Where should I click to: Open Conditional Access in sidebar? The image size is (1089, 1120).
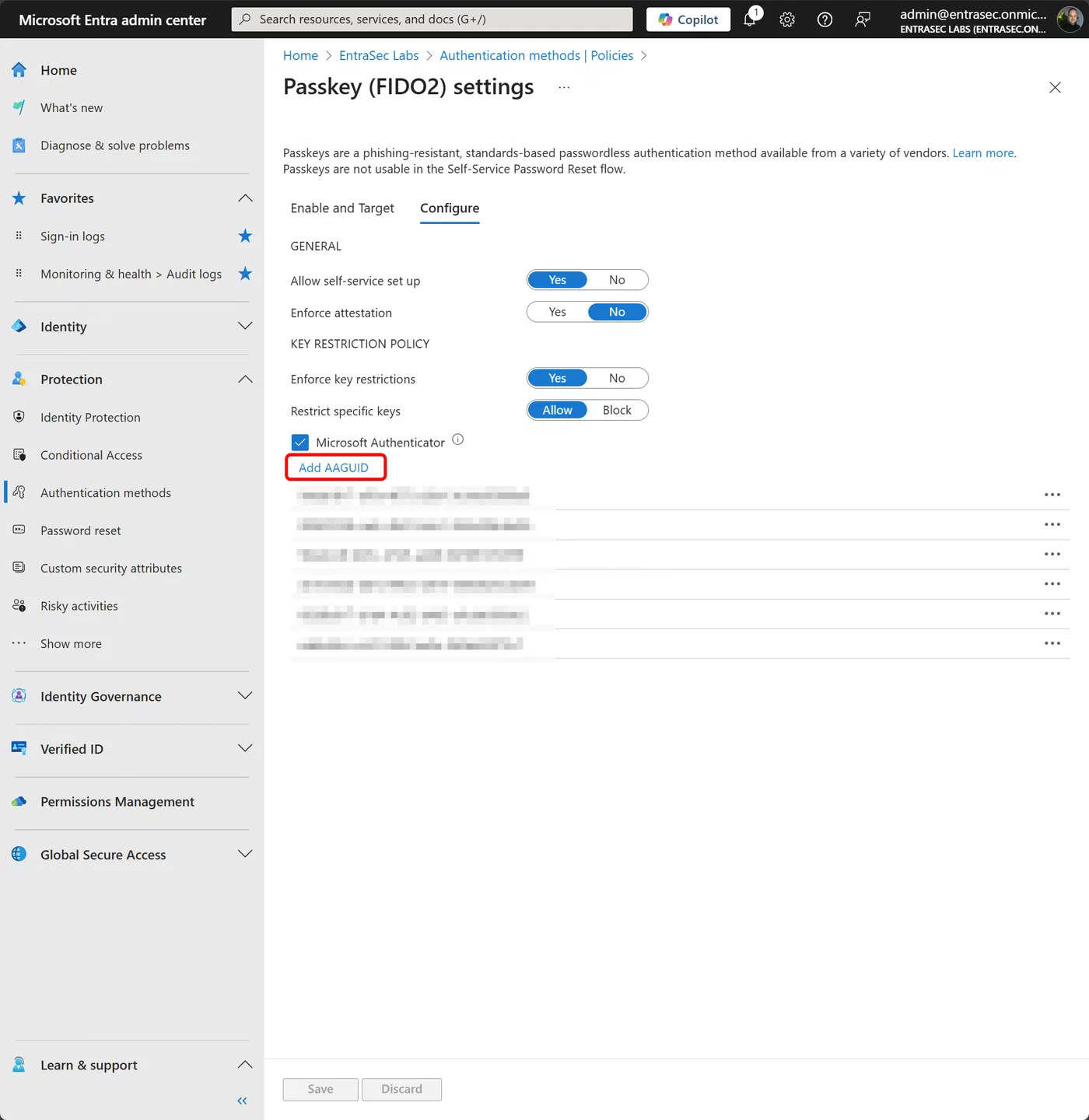click(x=91, y=455)
